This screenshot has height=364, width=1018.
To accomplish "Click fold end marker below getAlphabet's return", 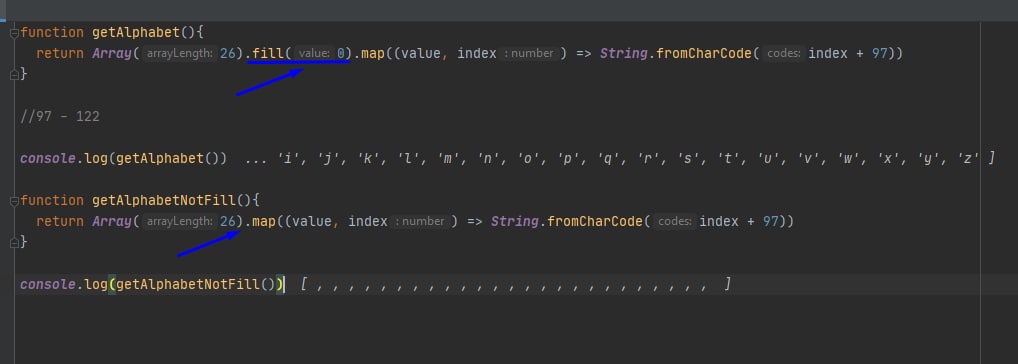I will (14, 75).
